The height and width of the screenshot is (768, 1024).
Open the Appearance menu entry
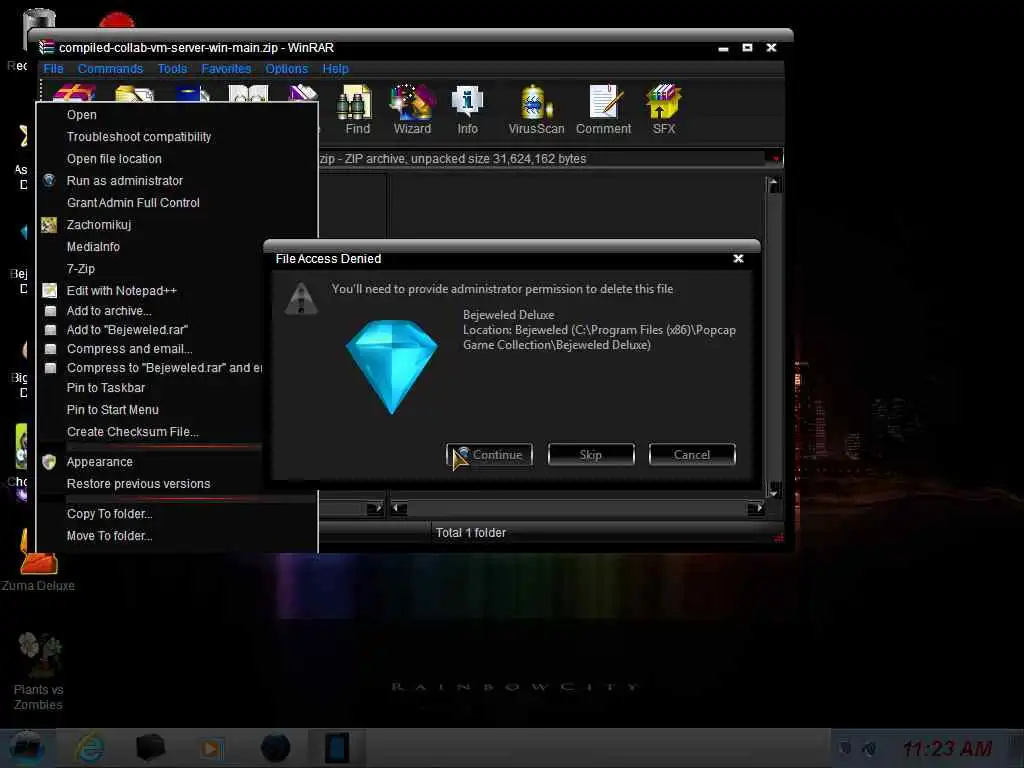point(152,462)
